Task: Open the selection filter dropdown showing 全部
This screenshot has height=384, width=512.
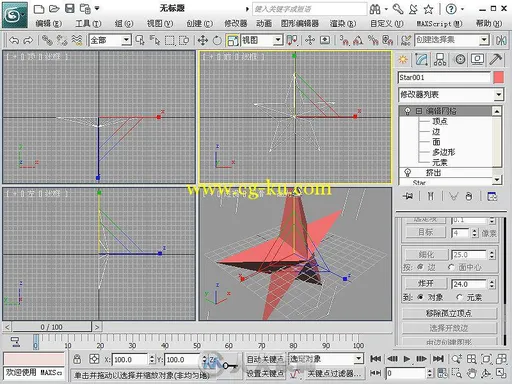Action: 110,40
